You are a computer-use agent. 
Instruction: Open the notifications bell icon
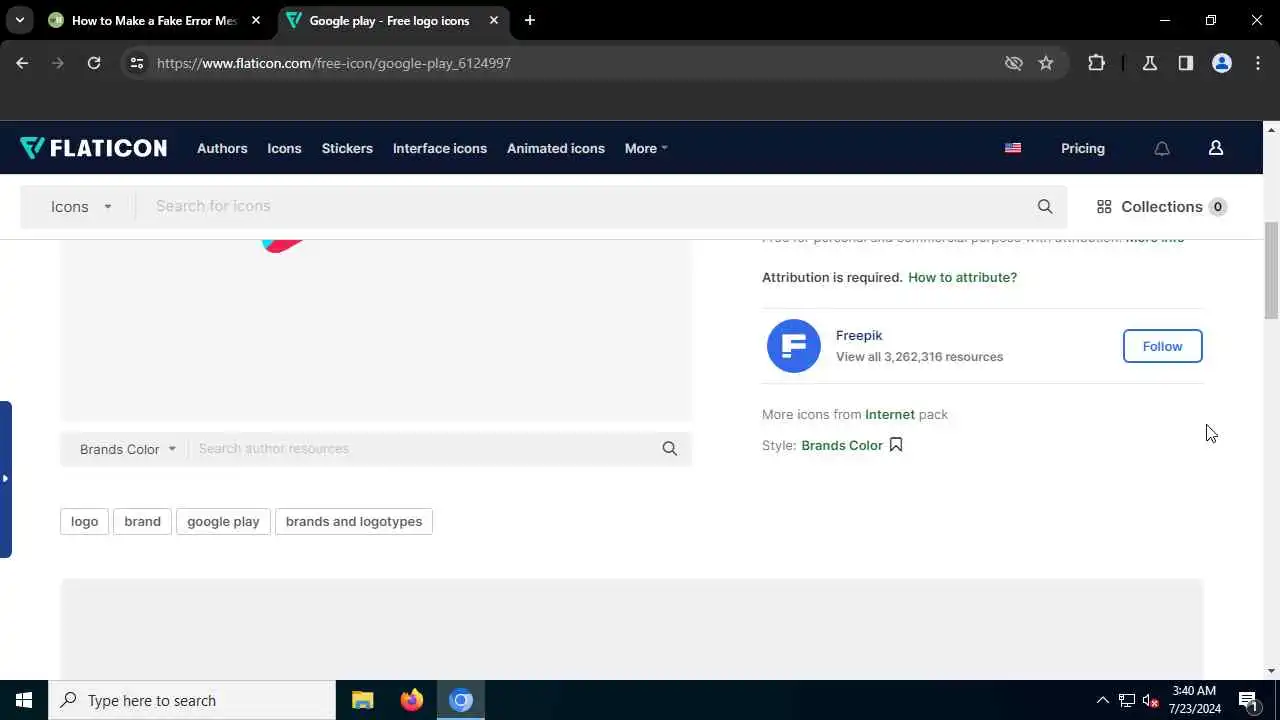tap(1162, 148)
